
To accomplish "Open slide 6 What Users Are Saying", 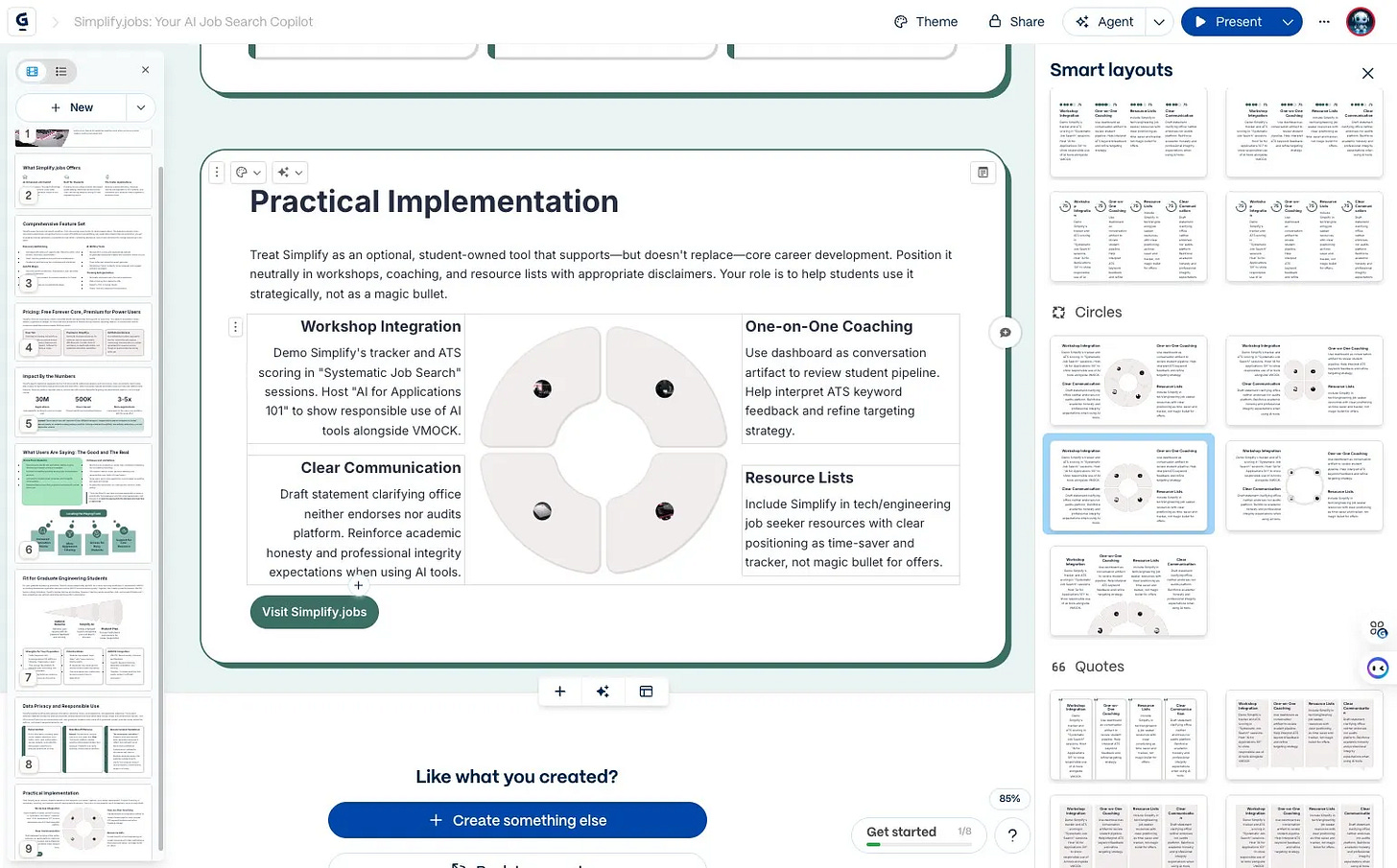I will point(83,503).
